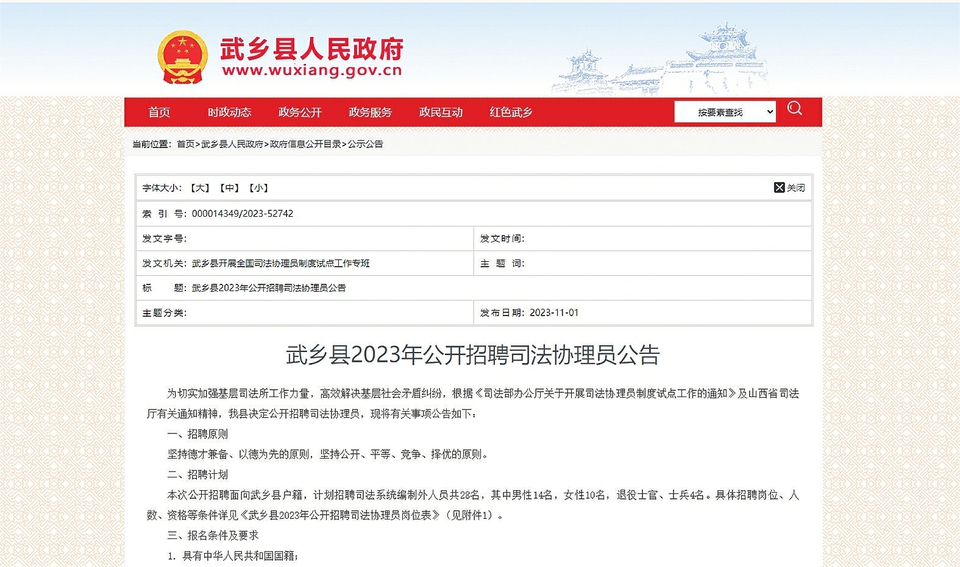Click the 关闭 X icon
The height and width of the screenshot is (567, 960).
point(779,187)
